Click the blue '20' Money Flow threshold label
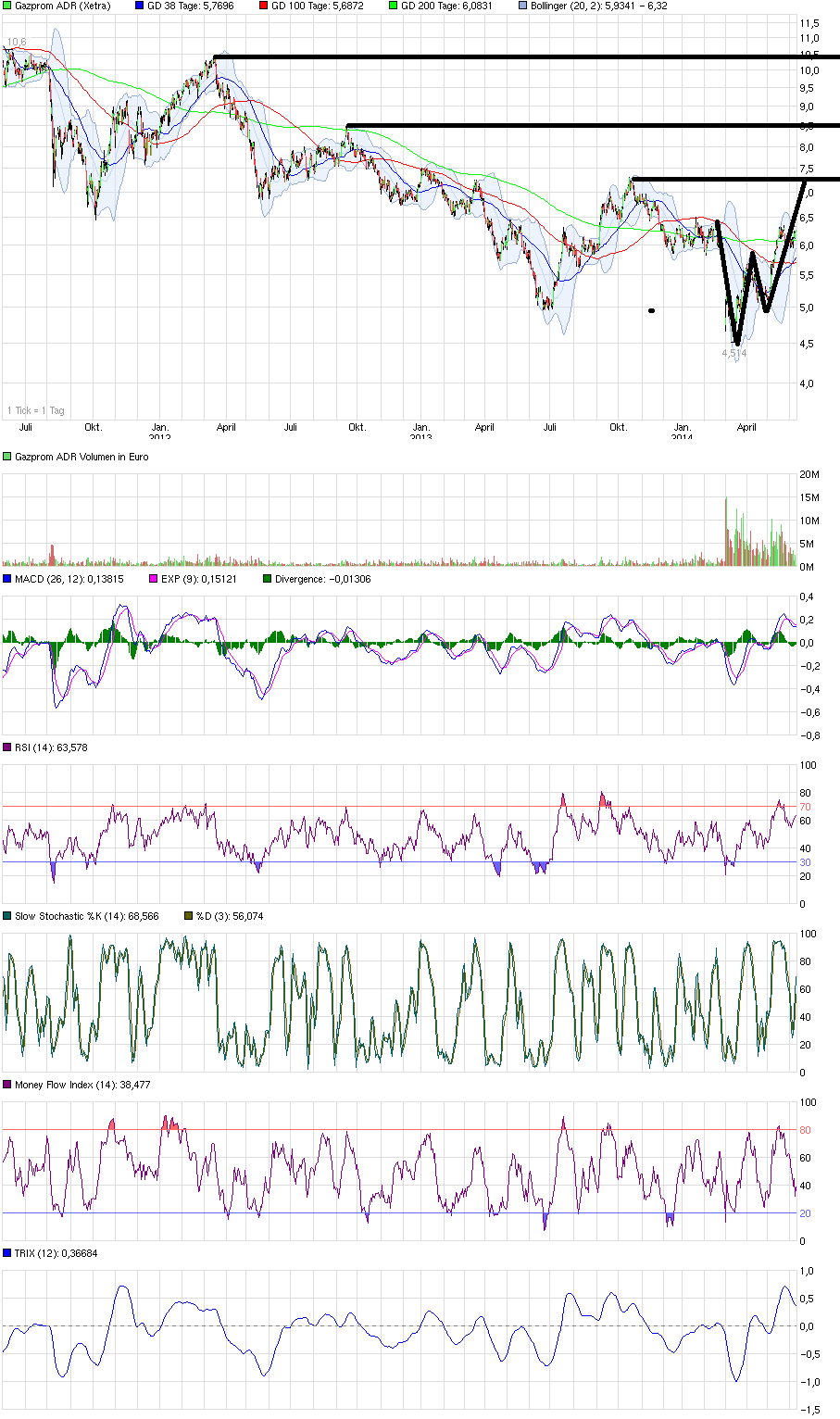 (x=806, y=1213)
